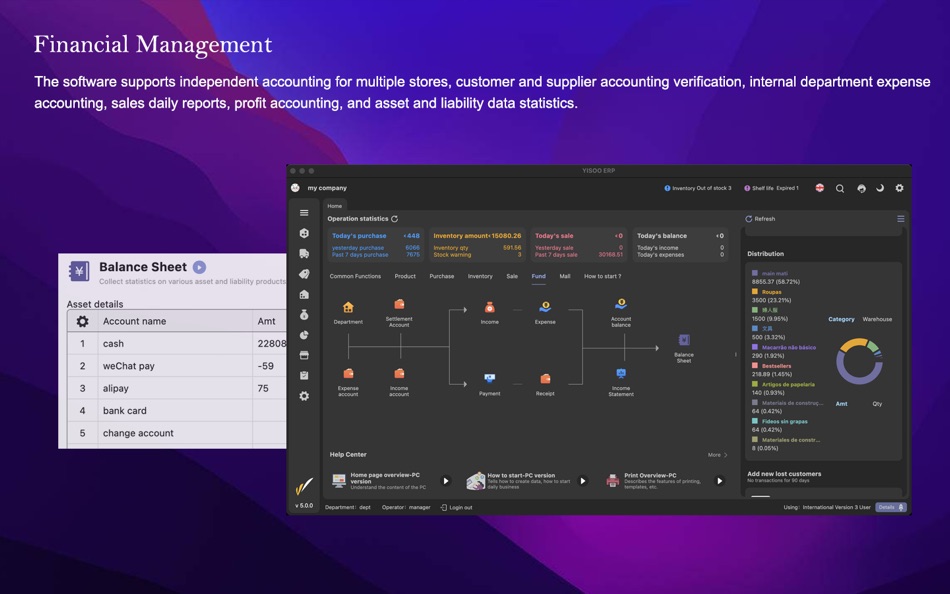
Task: Switch donut chart to Qty
Action: (x=877, y=404)
